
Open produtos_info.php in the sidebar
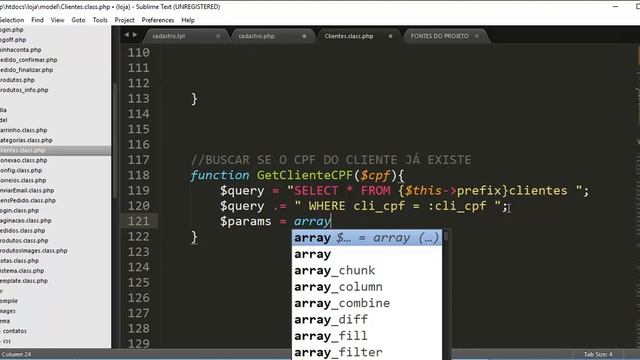24,90
